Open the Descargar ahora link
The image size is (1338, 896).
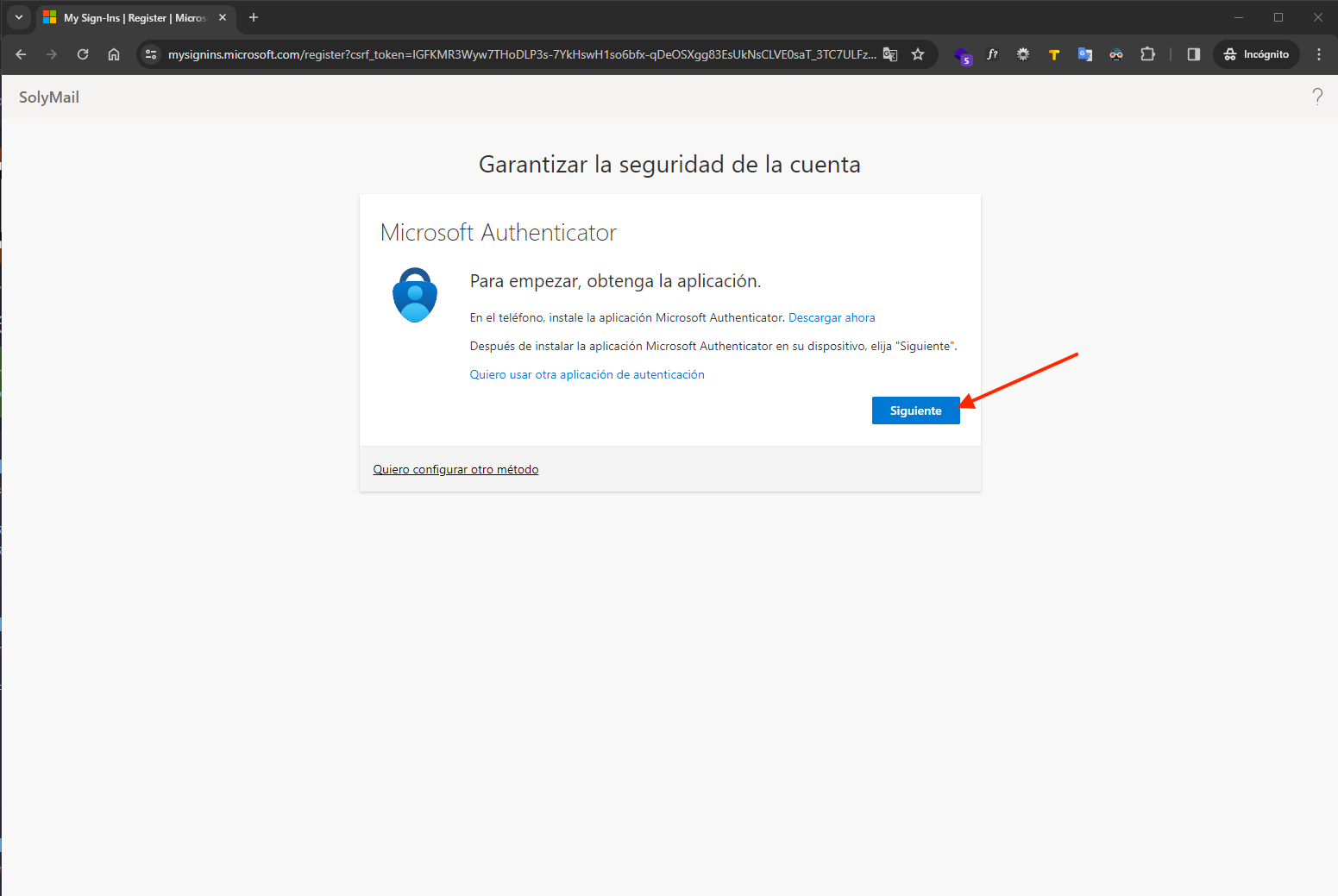(831, 317)
